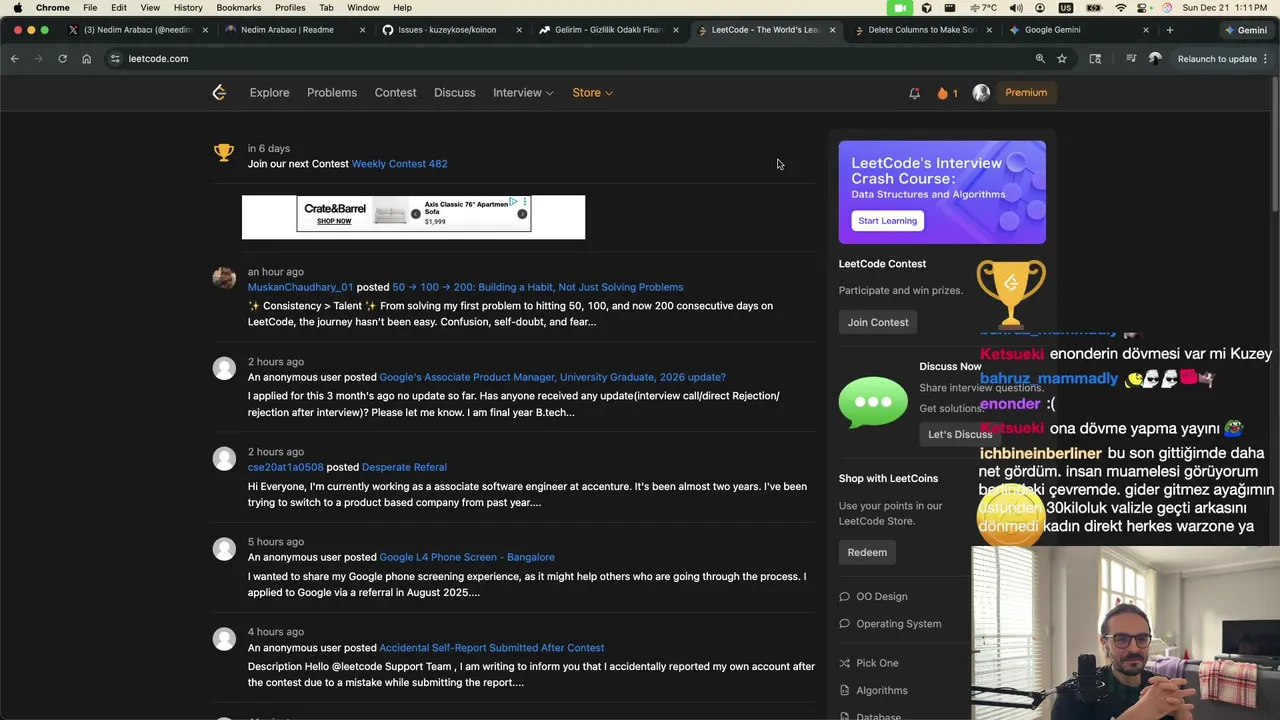Screen dimensions: 1280x720
Task: Click the green speech bubble Discuss icon
Action: click(x=873, y=401)
